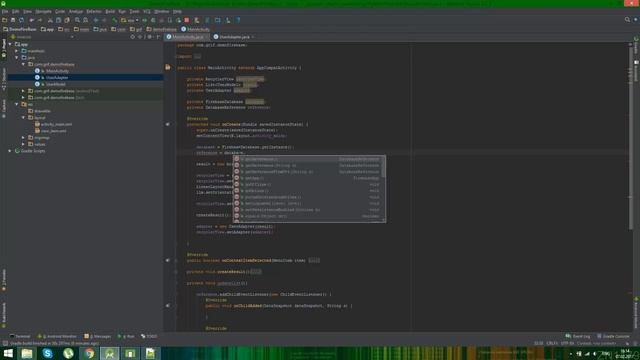The width and height of the screenshot is (640, 360).
Task: Click the Save All toolbar icon
Action: pos(13,20)
